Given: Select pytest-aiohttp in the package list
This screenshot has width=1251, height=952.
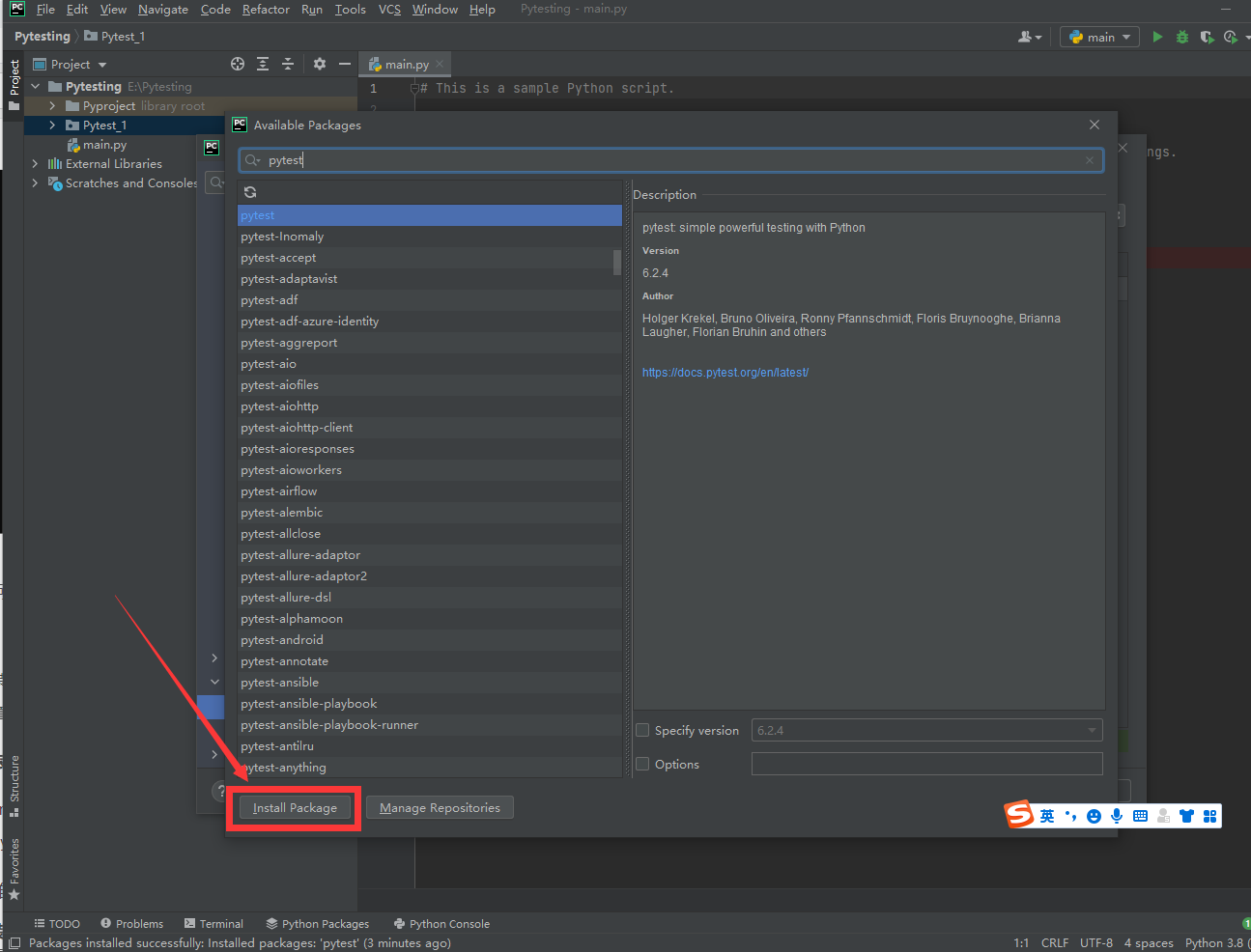Looking at the screenshot, I should (x=430, y=406).
